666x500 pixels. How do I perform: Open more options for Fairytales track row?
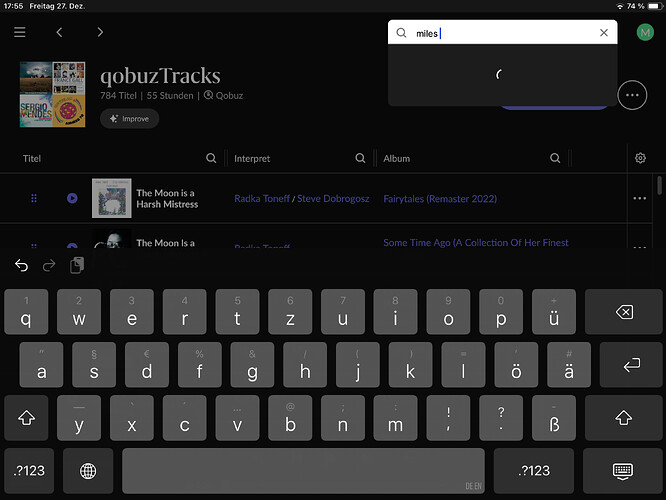[639, 198]
